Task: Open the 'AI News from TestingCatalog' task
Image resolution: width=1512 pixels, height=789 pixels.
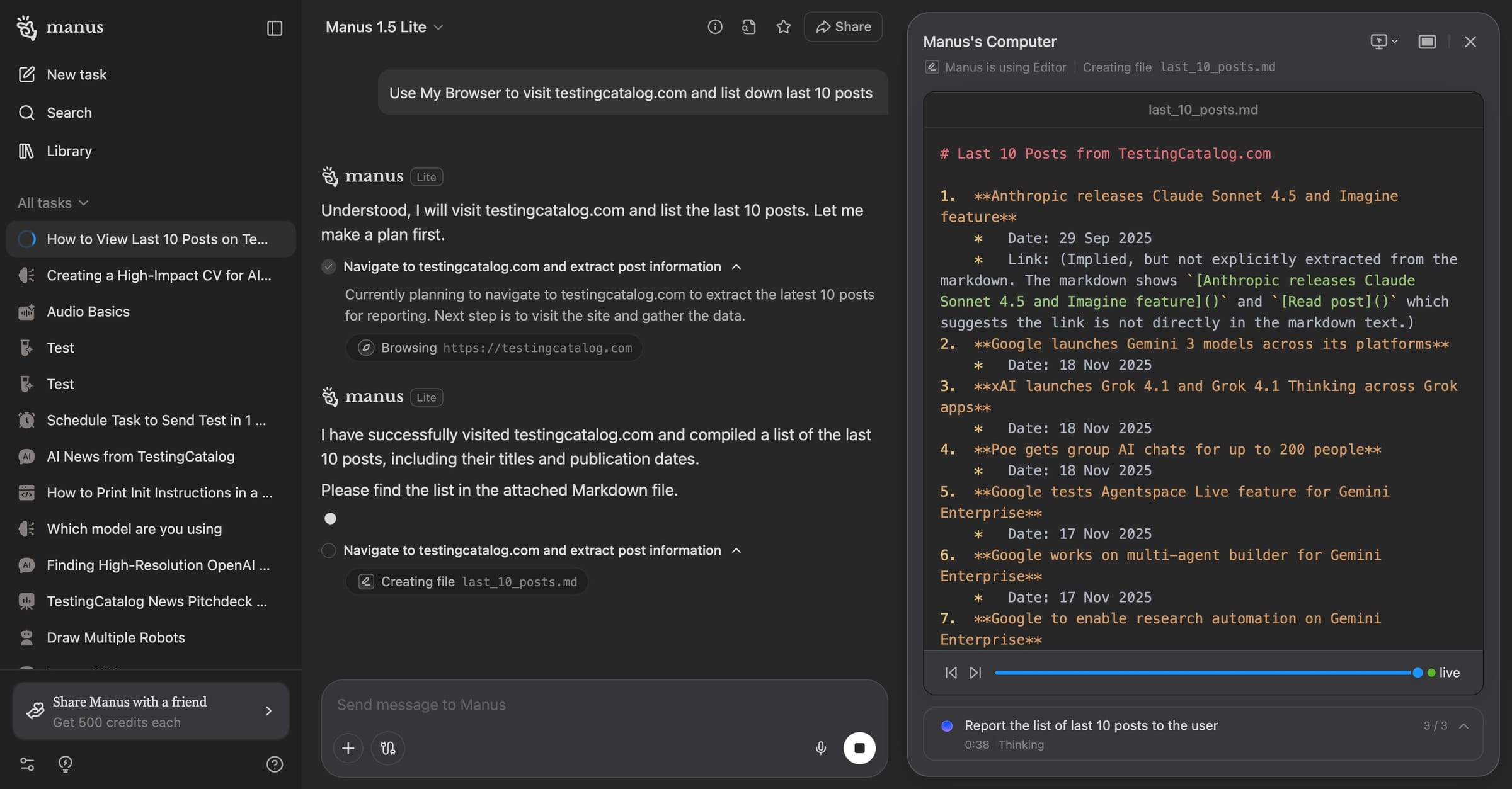Action: coord(140,456)
